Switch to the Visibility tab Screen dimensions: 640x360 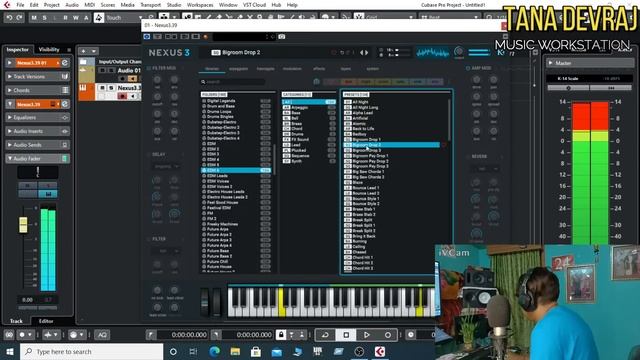[x=49, y=49]
